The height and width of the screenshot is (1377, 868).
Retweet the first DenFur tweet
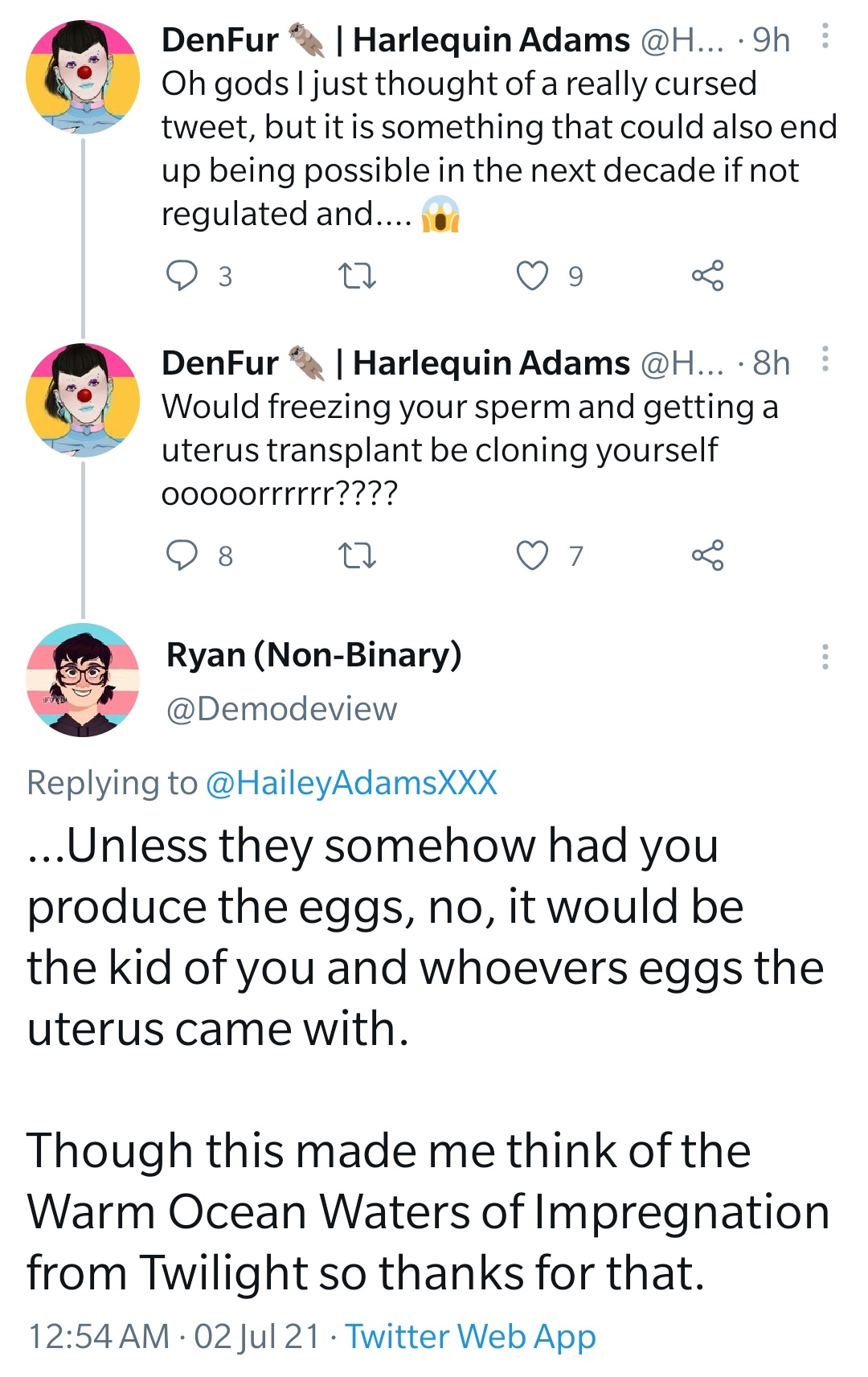357,277
